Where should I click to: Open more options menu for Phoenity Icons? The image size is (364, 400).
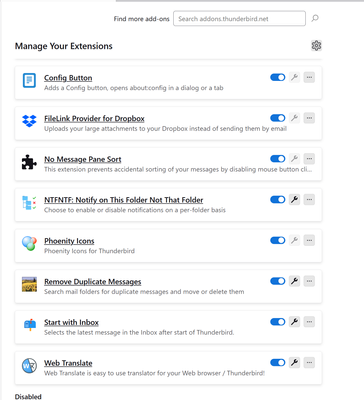(x=309, y=240)
